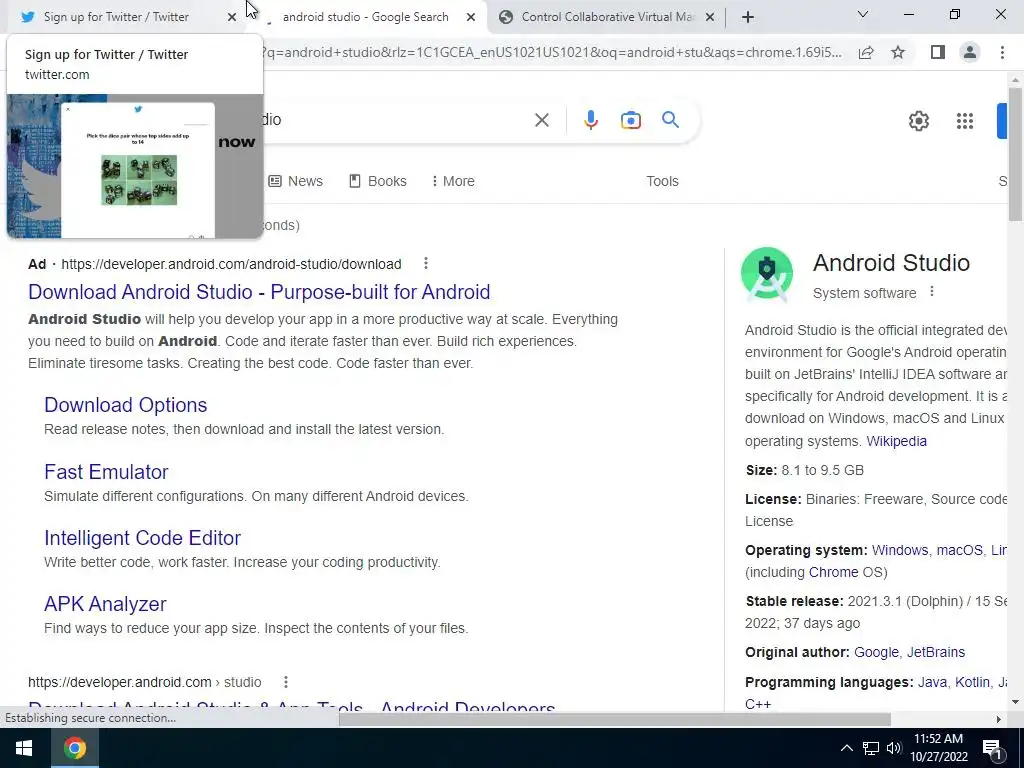Click the vertical page scrollbar thumb
The height and width of the screenshot is (768, 1024).
click(x=1015, y=153)
